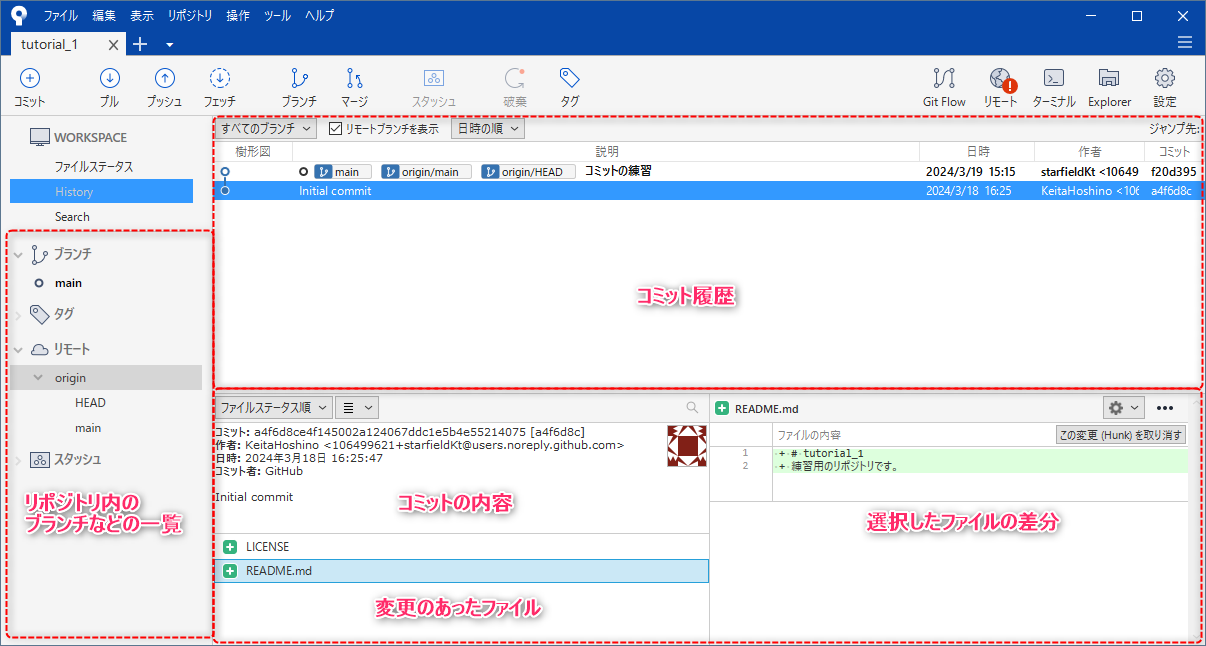Toggle the リモートブランチを表示 checkbox
This screenshot has width=1206, height=646.
click(x=336, y=129)
